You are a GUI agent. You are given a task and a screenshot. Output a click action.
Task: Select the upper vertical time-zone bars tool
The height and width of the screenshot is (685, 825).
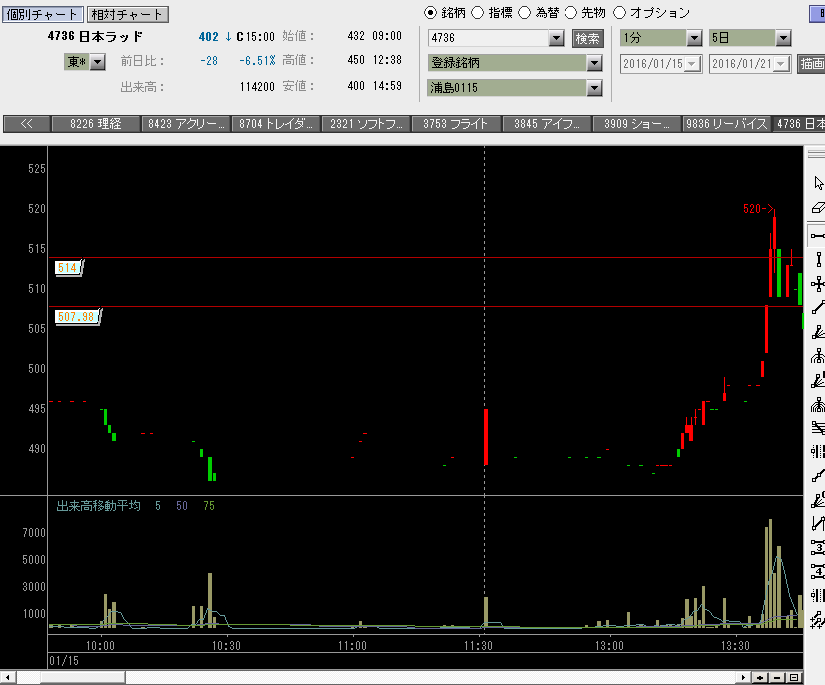tap(818, 451)
